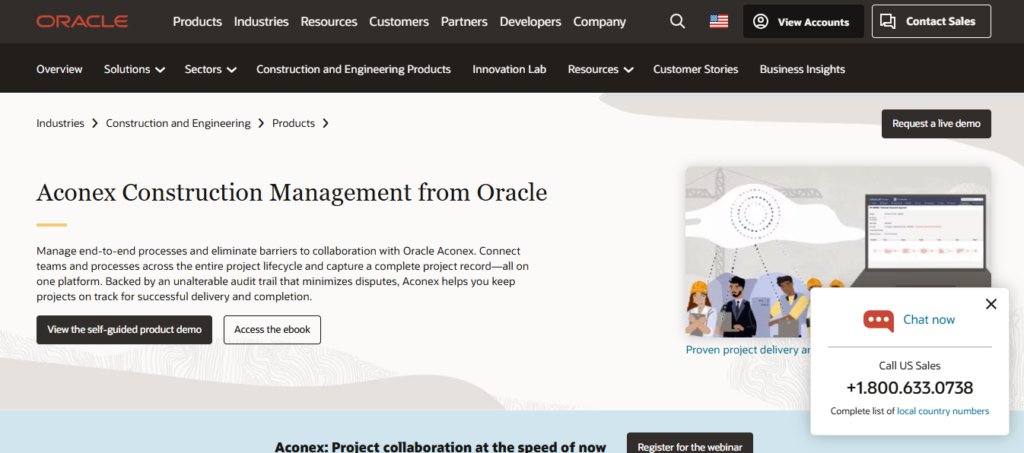The image size is (1024, 453).
Task: Expand the secondary Resources dropdown
Action: point(600,69)
